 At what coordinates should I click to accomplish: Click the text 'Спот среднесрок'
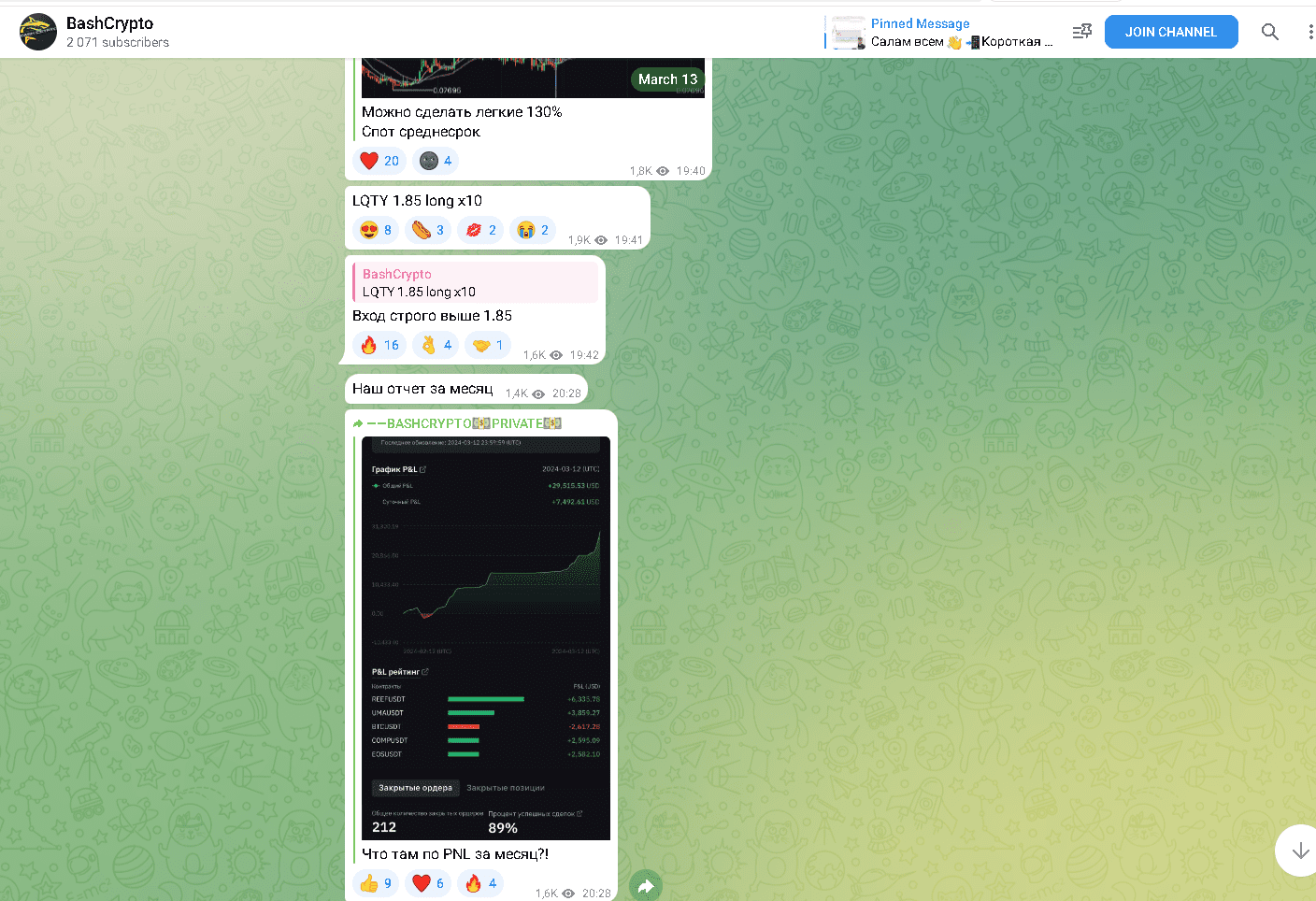point(421,132)
